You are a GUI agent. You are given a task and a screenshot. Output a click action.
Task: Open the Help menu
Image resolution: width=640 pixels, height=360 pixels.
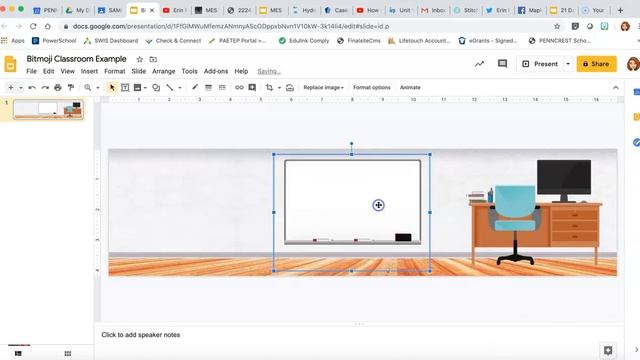pyautogui.click(x=241, y=71)
